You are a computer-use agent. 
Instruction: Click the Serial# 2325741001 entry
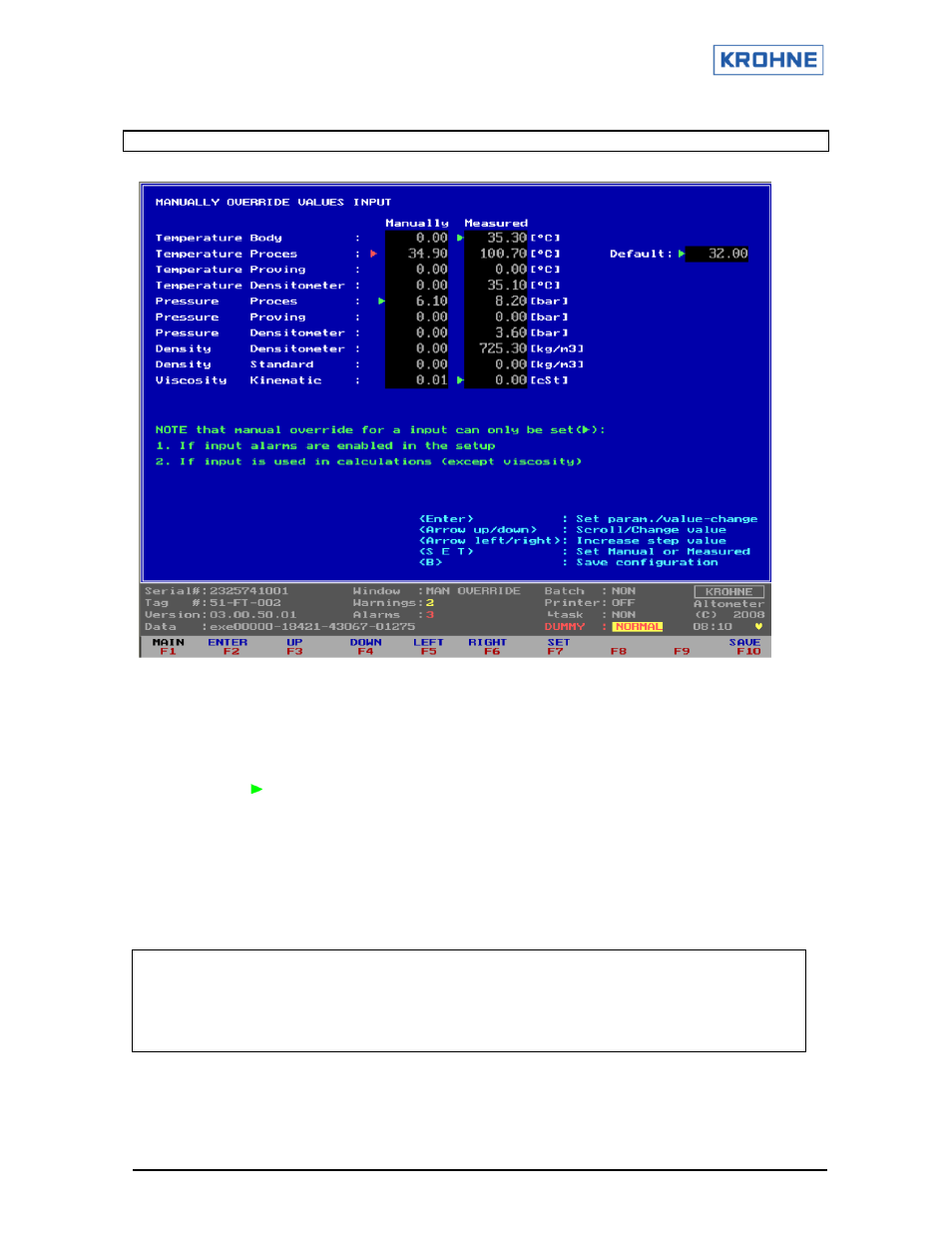pyautogui.click(x=217, y=591)
